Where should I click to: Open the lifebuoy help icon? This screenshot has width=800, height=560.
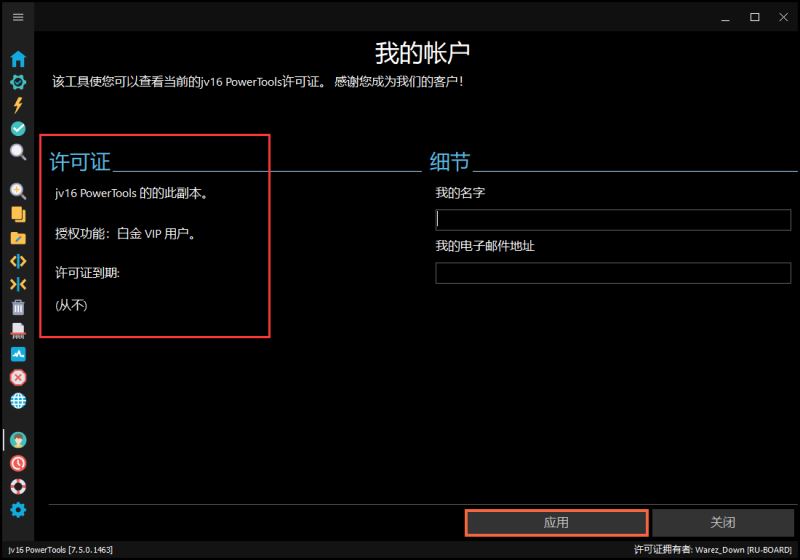coord(18,487)
